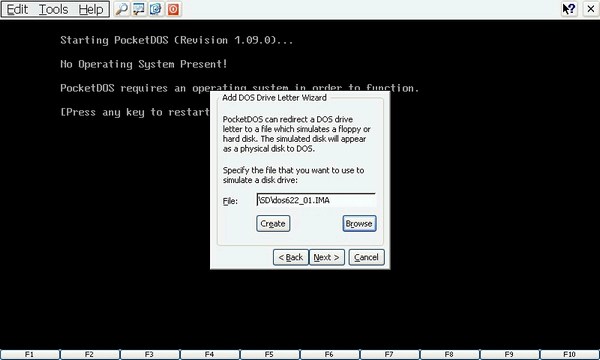Open the Tools menu
Screen dimensions: 600x360
54,9
